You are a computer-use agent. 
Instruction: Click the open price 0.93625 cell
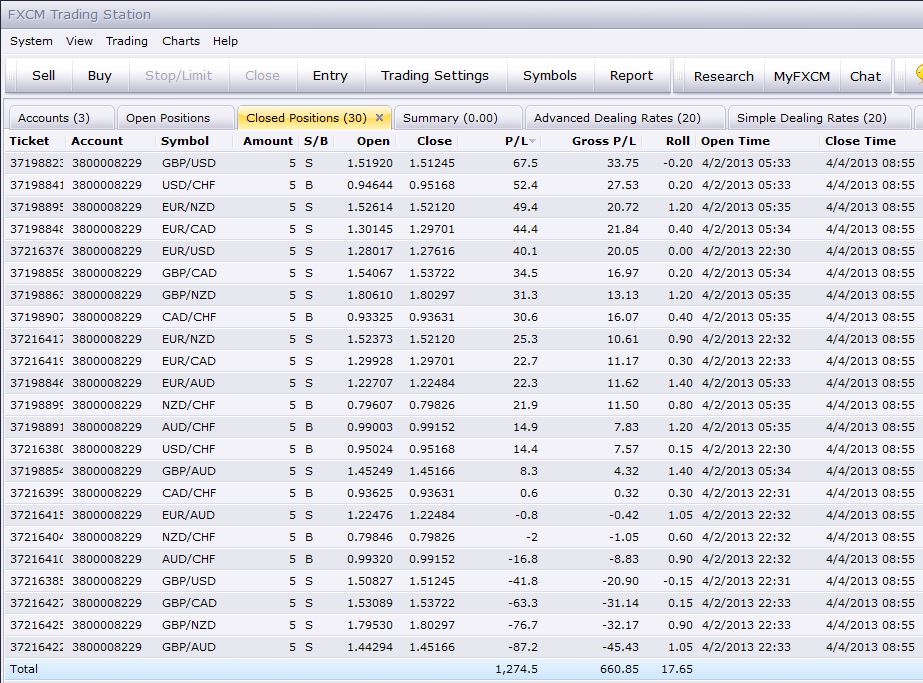[x=370, y=493]
